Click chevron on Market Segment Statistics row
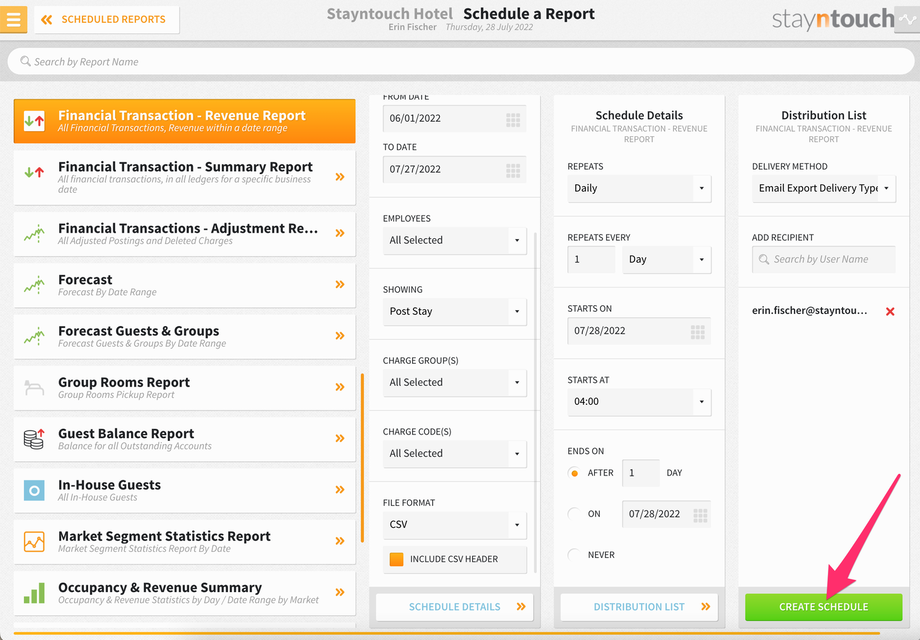This screenshot has height=640, width=920. tap(340, 541)
